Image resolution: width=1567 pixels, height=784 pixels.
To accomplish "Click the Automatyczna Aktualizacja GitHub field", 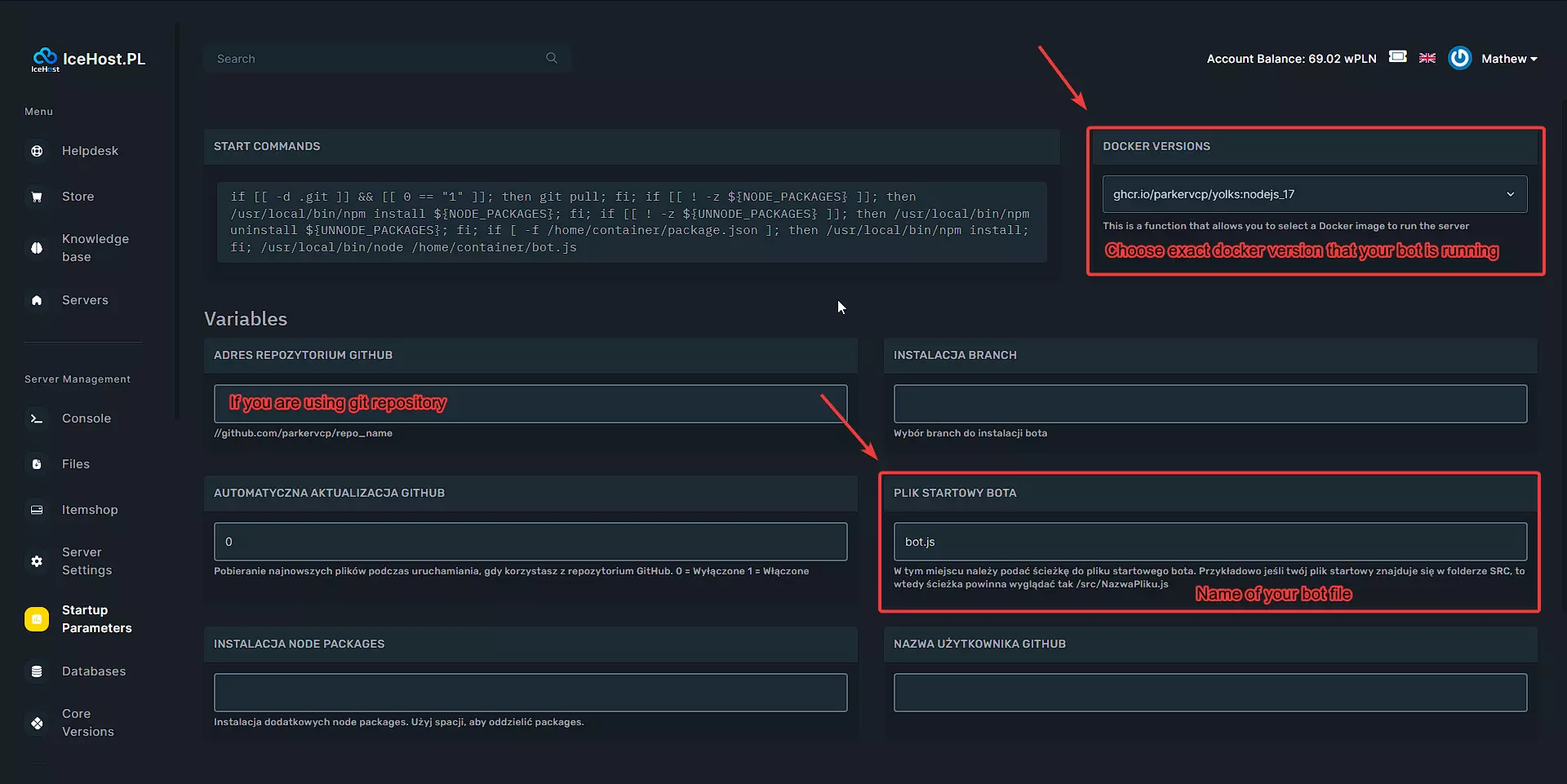I will click(x=530, y=542).
